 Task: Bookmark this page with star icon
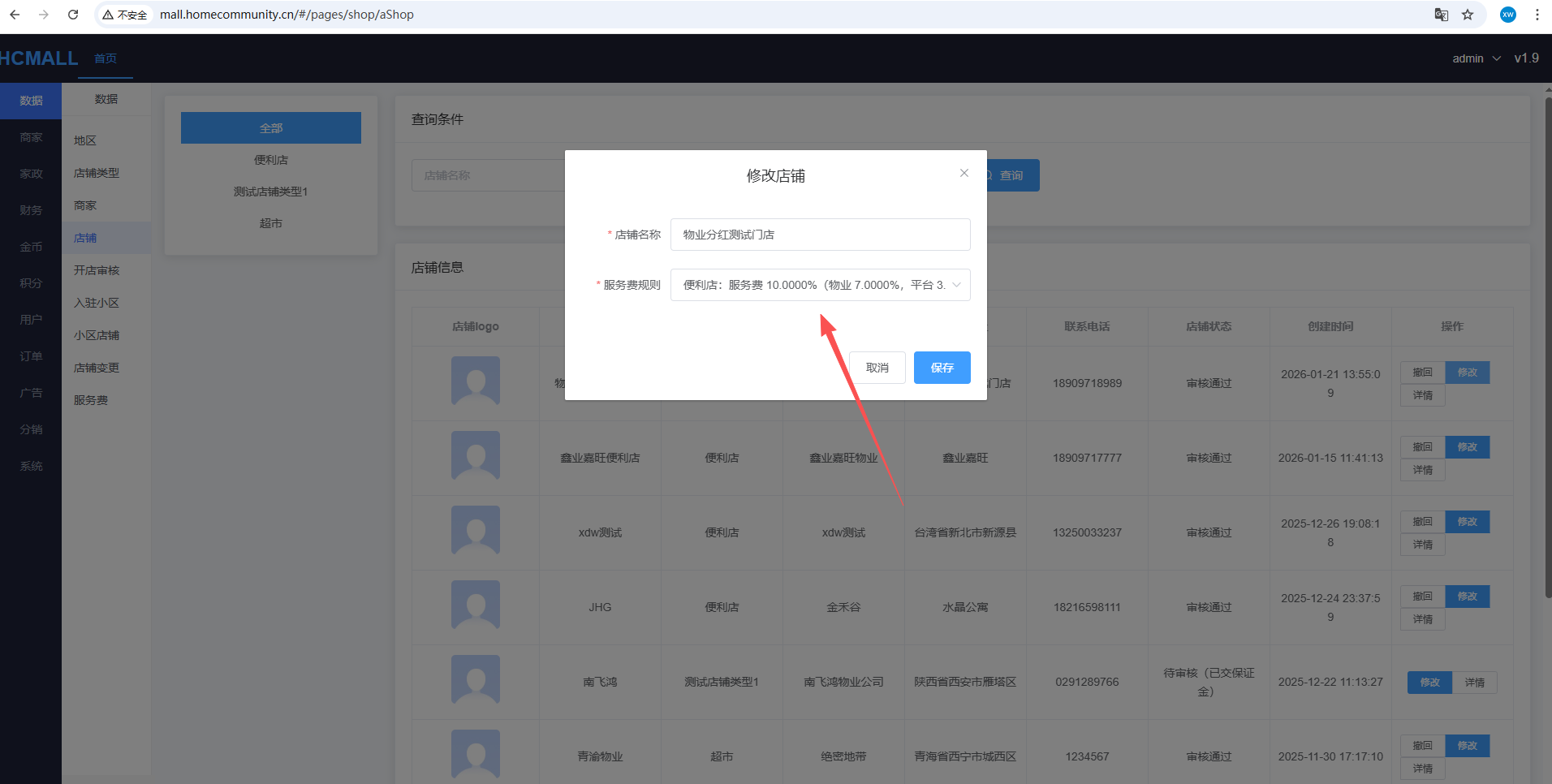point(1468,15)
